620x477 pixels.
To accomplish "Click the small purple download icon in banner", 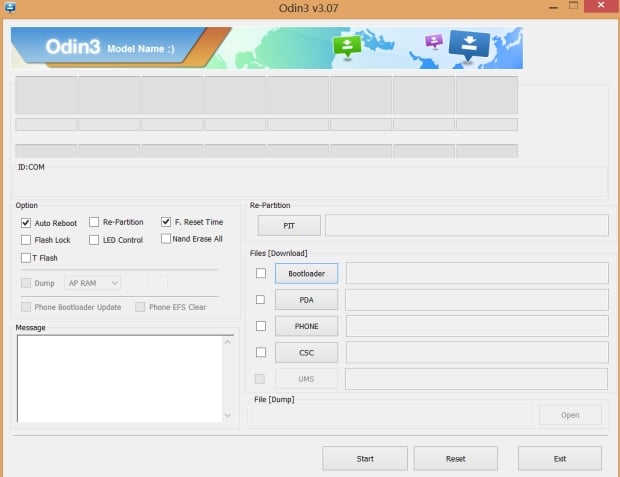I will [x=434, y=41].
